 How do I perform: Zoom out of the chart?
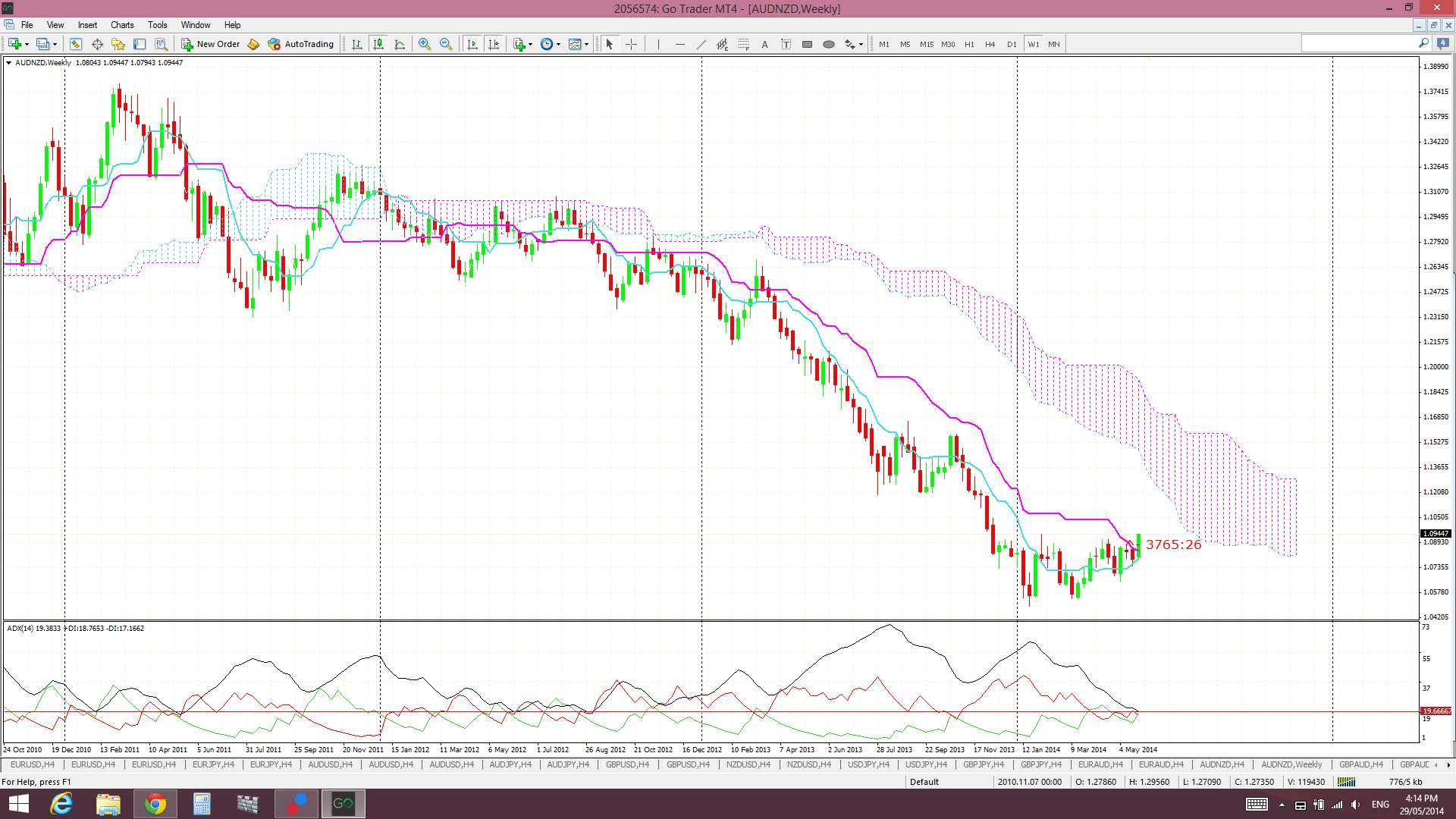click(446, 44)
